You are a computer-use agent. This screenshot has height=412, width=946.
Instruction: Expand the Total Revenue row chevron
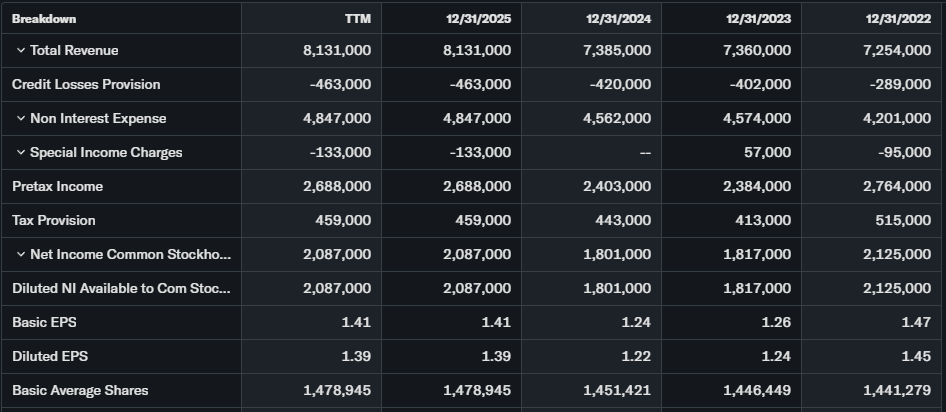click(20, 51)
